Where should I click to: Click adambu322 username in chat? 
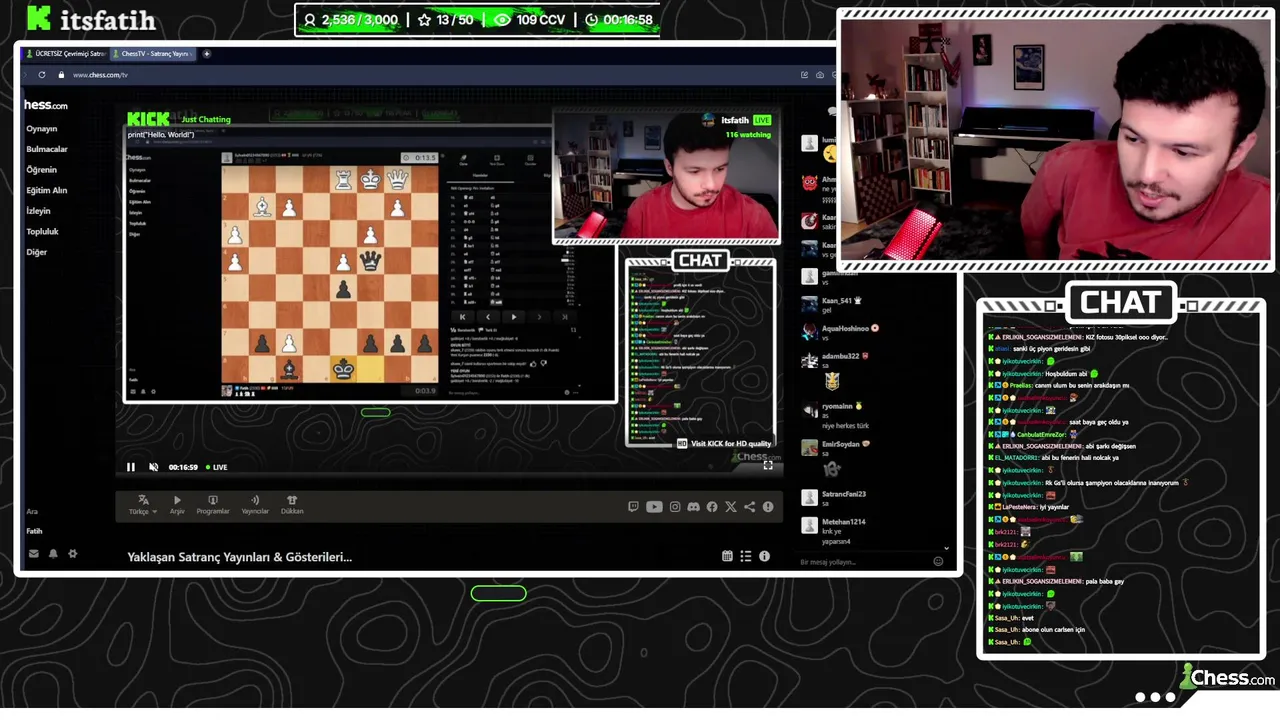841,356
